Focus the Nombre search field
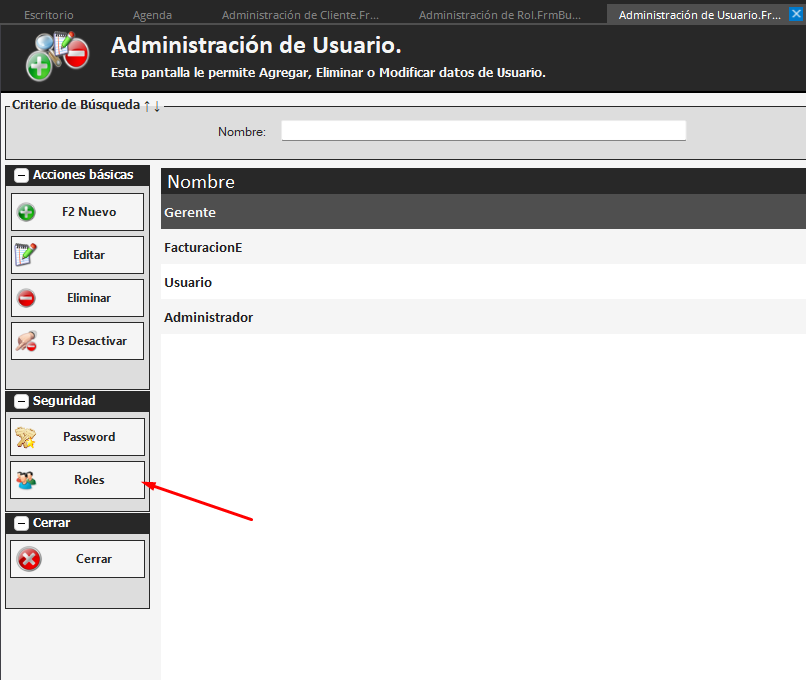Screen dimensions: 806x680 483,131
